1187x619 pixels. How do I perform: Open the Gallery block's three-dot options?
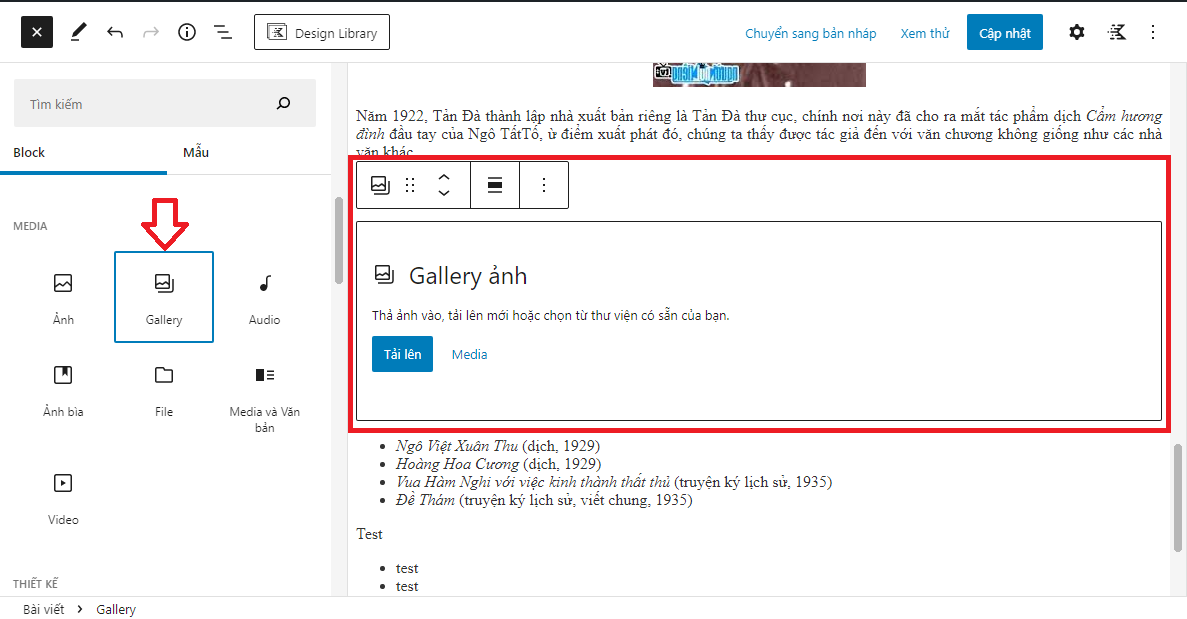coord(544,185)
